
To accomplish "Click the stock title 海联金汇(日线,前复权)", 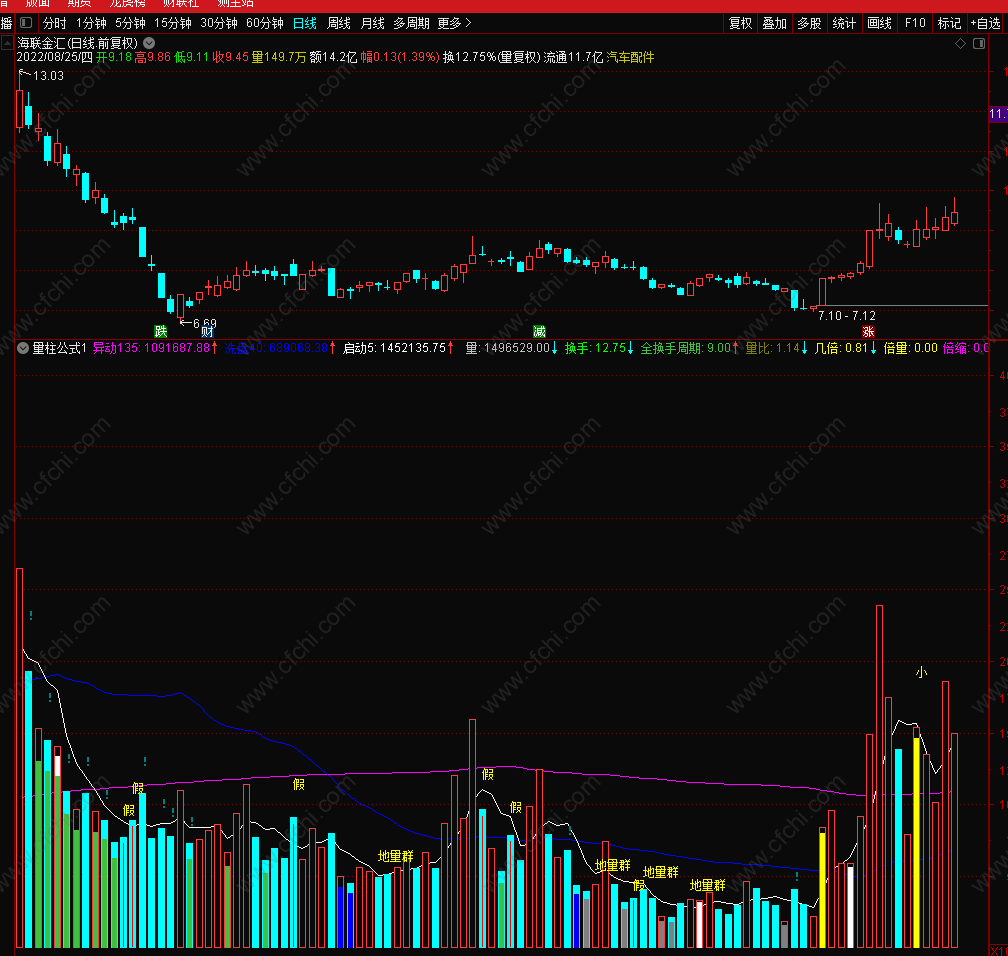I will 78,43.
